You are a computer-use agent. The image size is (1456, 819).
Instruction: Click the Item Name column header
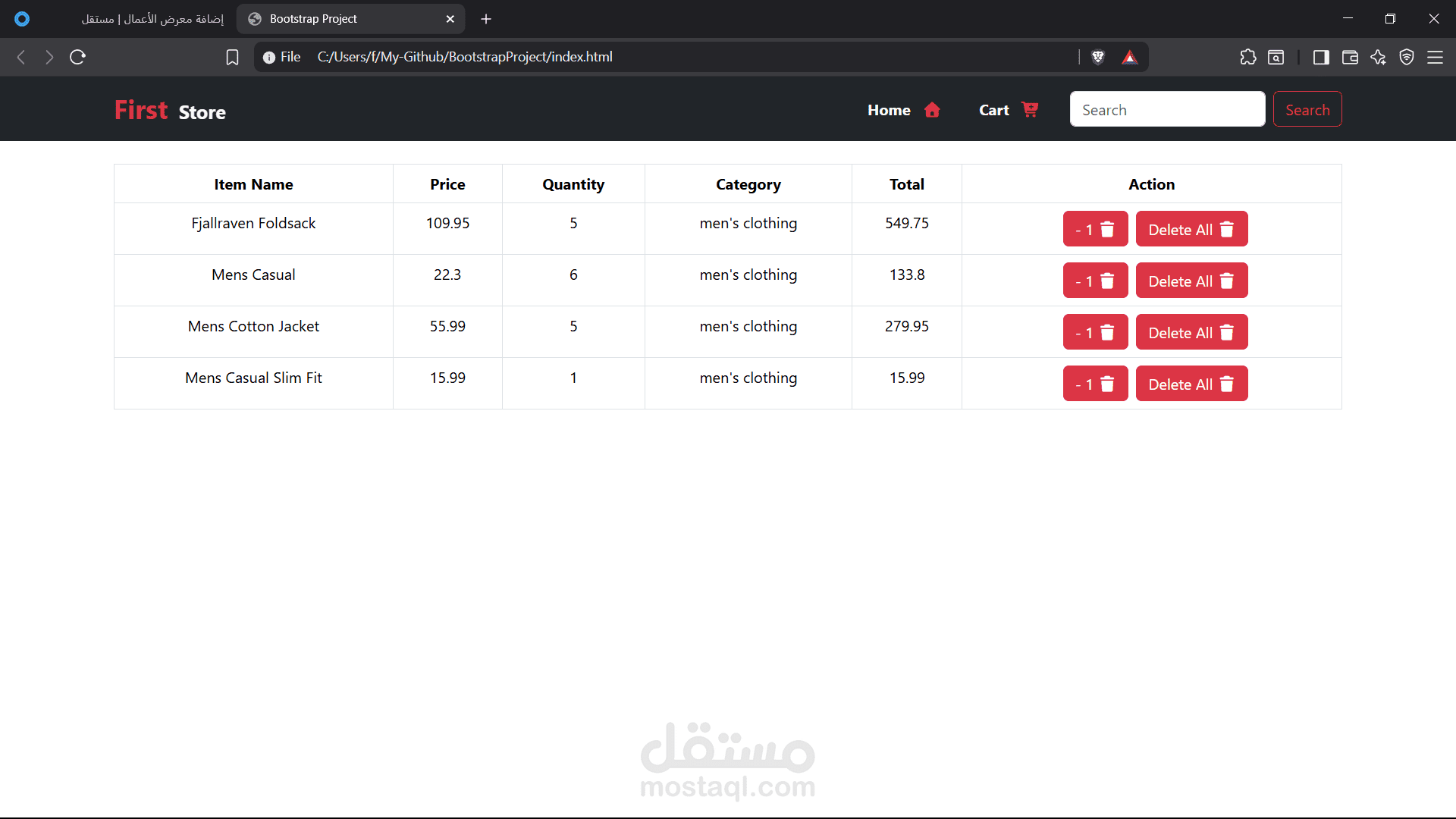pos(253,184)
